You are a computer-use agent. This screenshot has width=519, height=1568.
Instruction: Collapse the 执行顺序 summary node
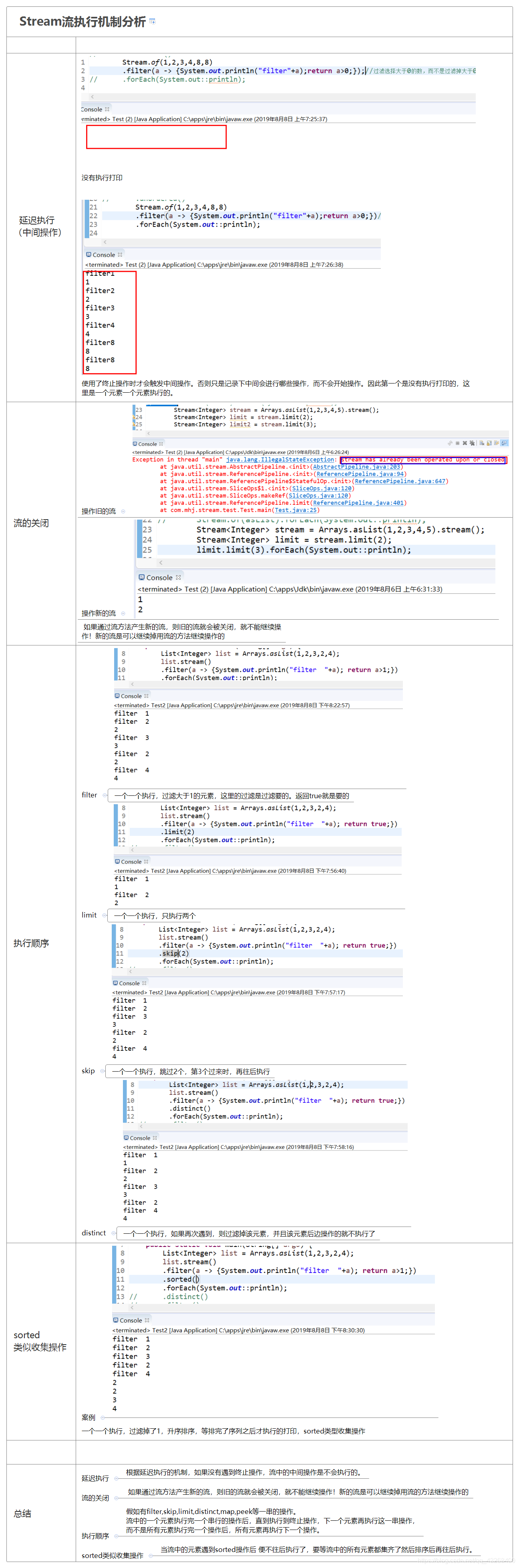click(x=116, y=1536)
